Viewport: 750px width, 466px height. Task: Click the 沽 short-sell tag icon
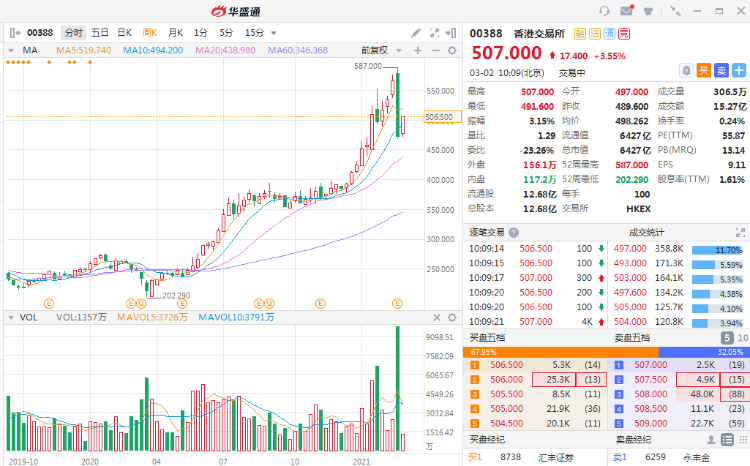pos(595,33)
